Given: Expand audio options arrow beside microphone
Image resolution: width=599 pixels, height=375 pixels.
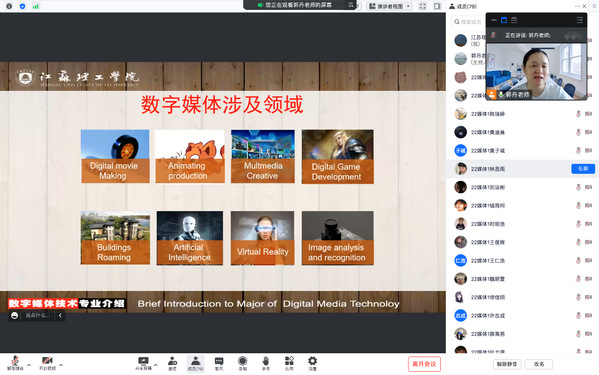Looking at the screenshot, I should [29, 365].
